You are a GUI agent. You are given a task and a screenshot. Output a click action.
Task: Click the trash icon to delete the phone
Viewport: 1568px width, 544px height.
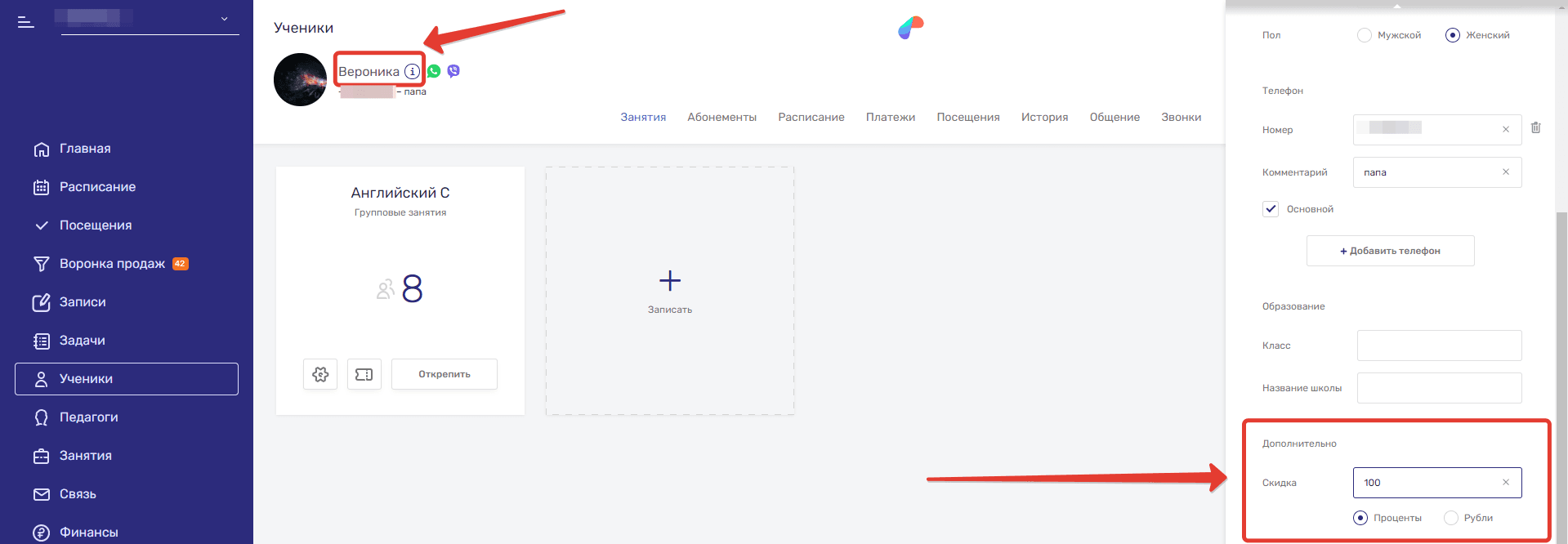1535,128
